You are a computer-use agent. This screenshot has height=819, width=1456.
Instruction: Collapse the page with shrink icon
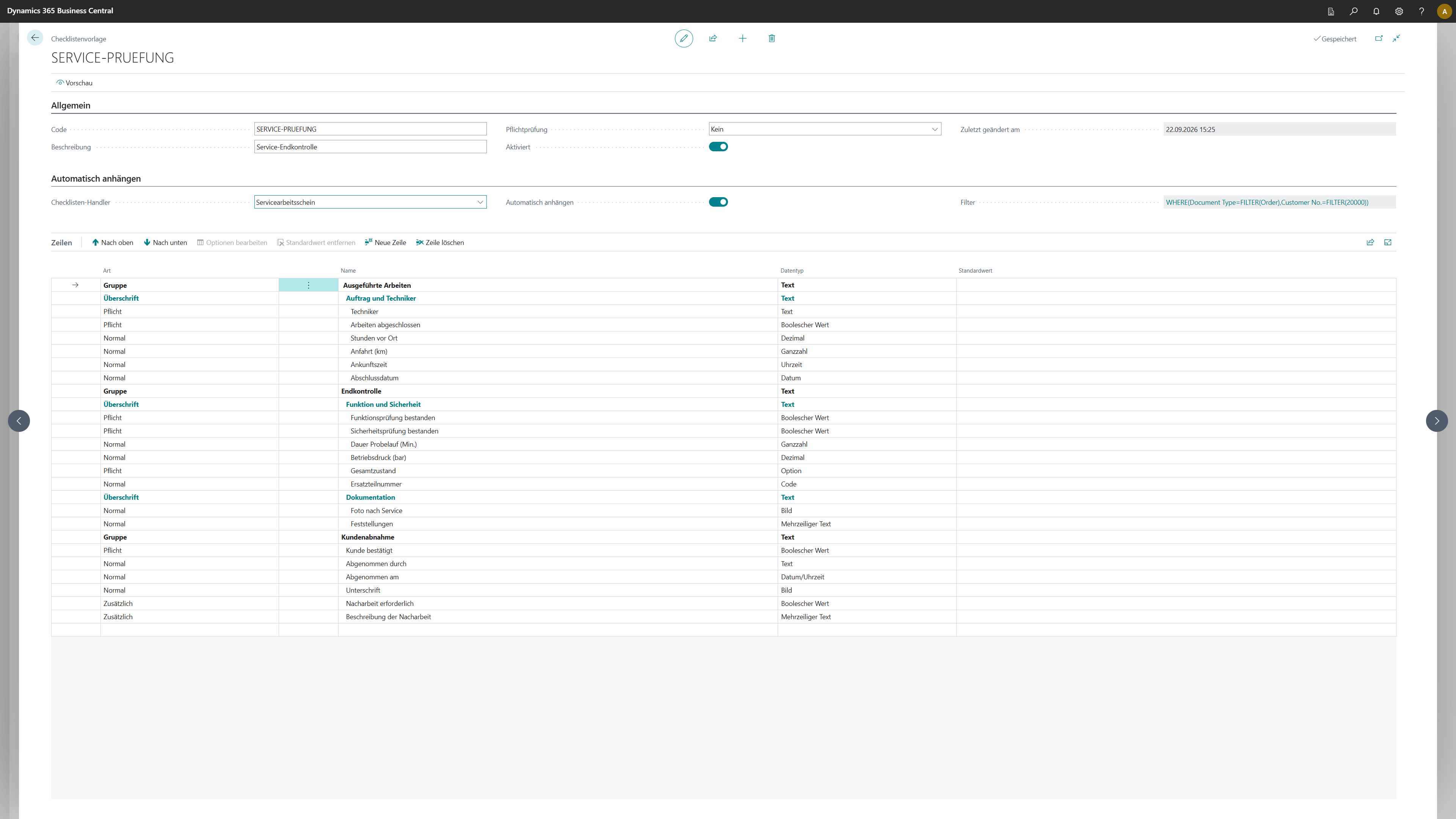coord(1396,38)
